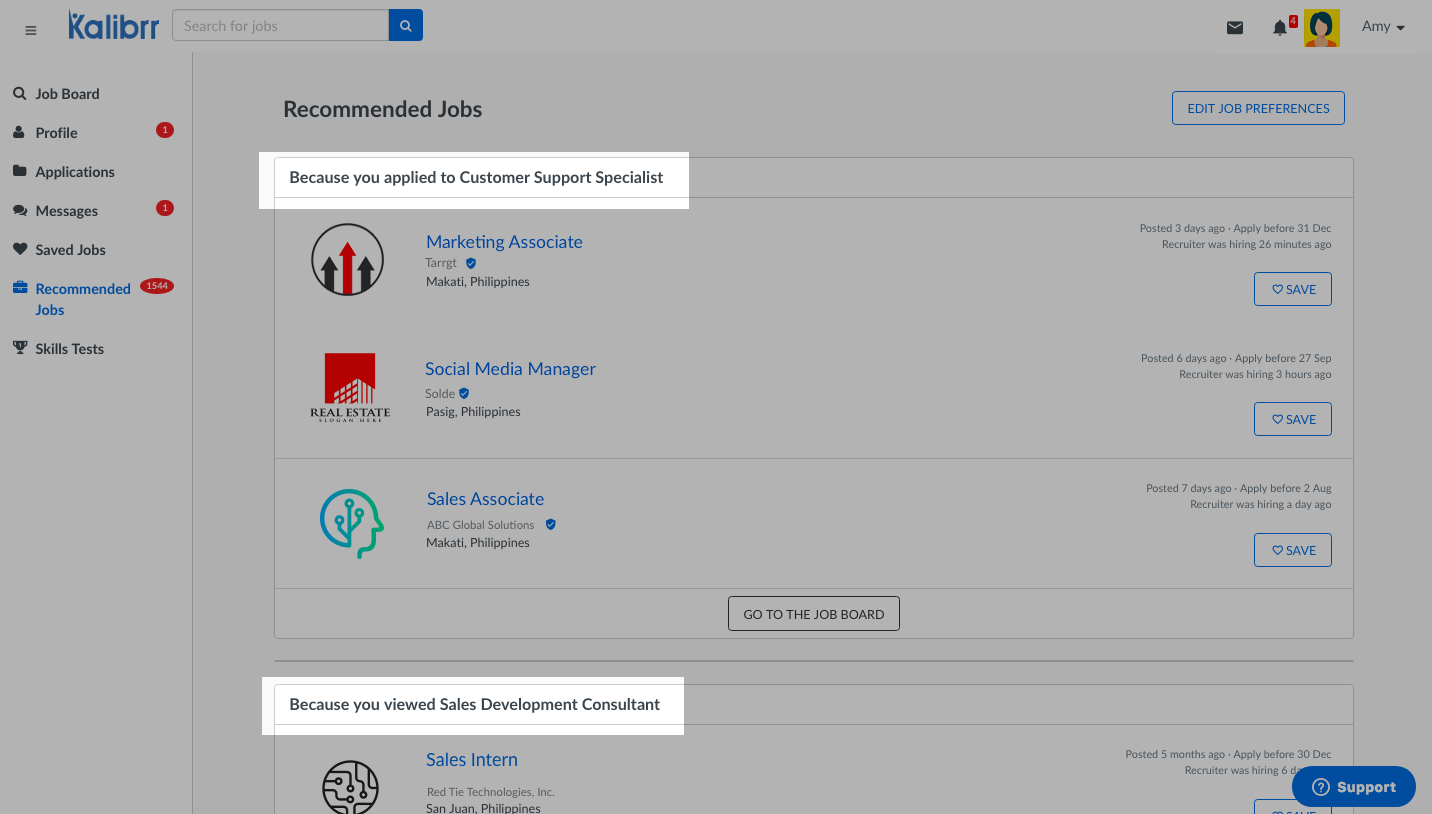Click Edit Job Preferences button
The image size is (1432, 814).
(1257, 108)
